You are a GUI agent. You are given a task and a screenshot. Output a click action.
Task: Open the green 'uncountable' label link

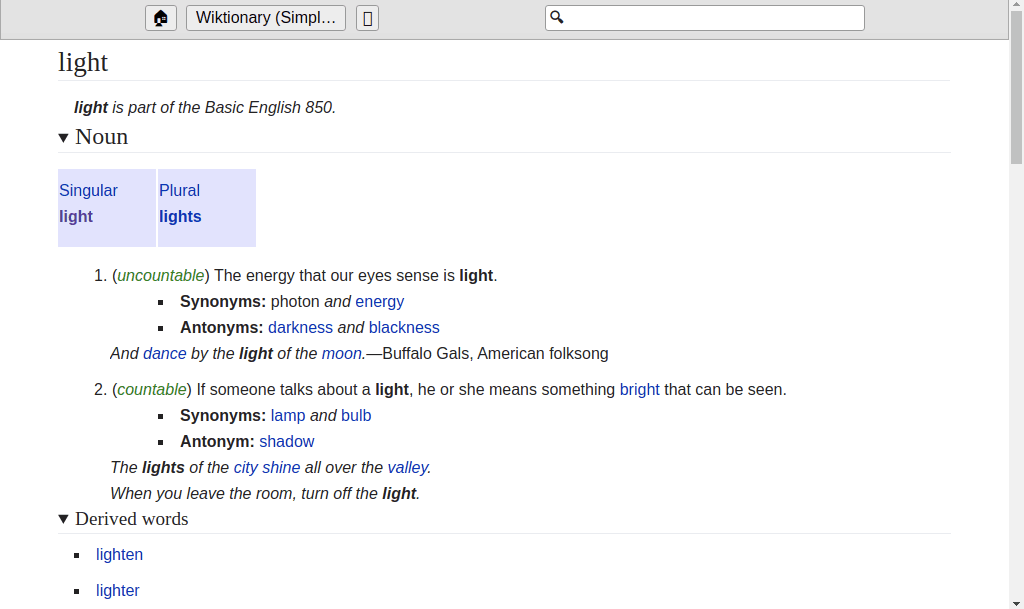point(160,275)
